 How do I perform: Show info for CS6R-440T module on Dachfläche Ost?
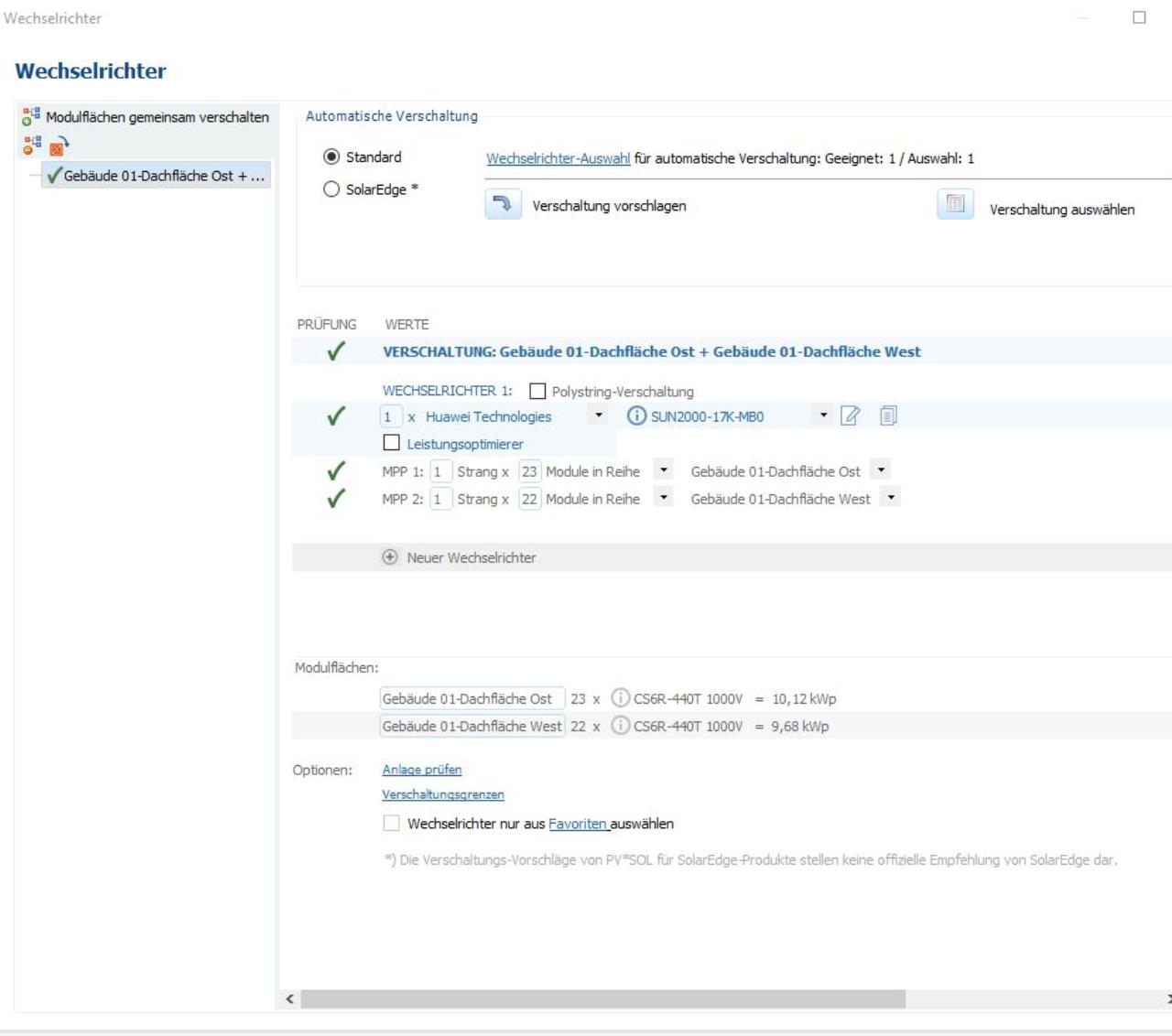coord(620,698)
